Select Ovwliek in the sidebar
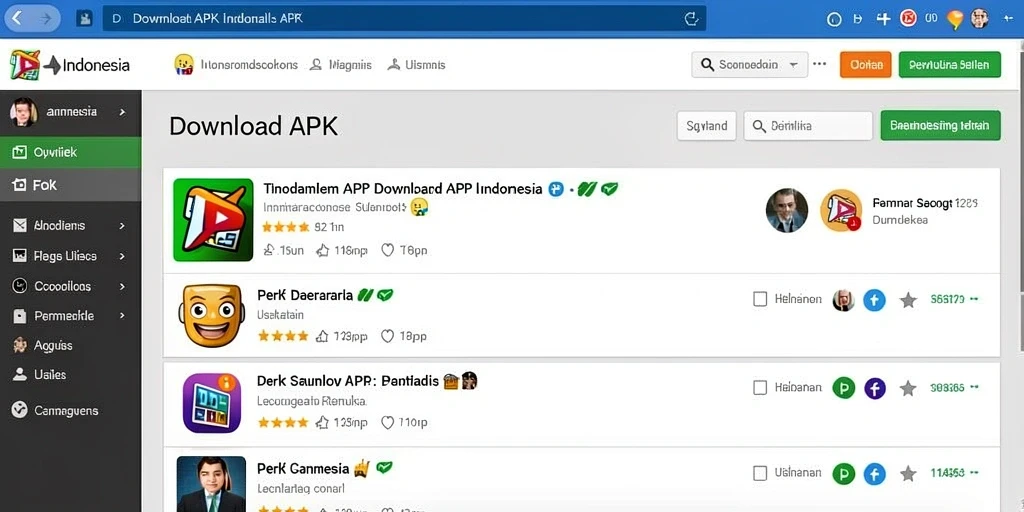Screen dimensions: 1024x512 pos(71,152)
